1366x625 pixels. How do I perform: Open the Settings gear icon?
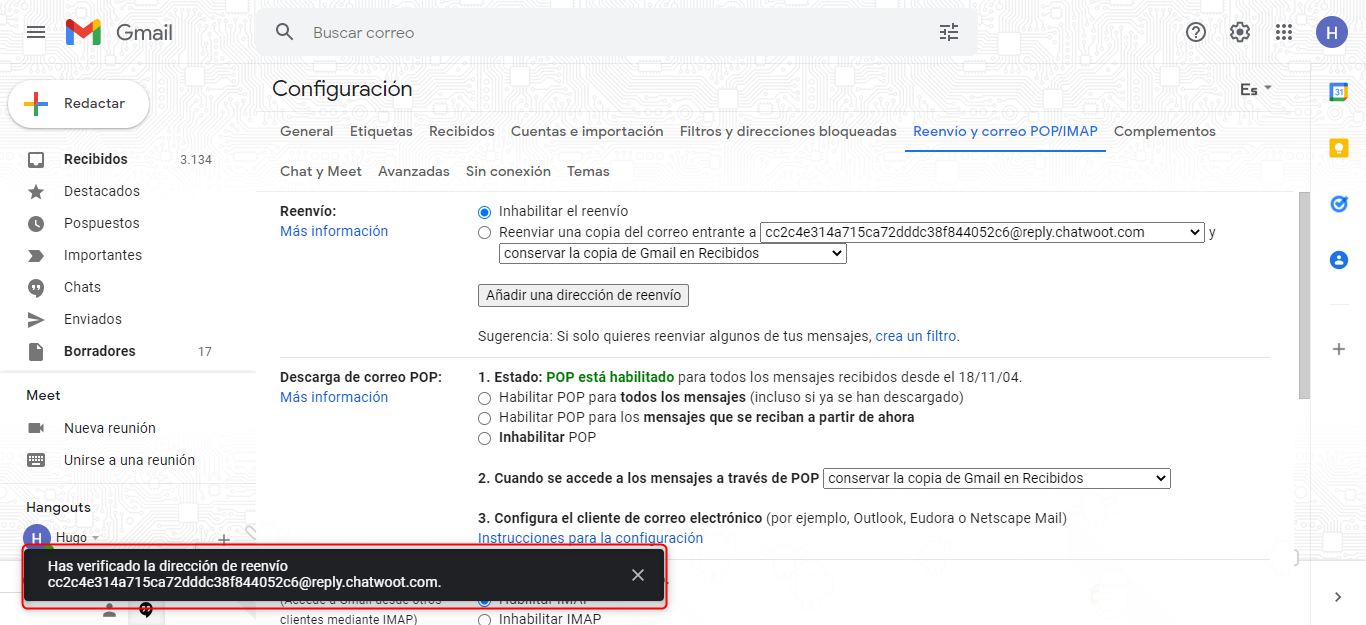[1239, 32]
